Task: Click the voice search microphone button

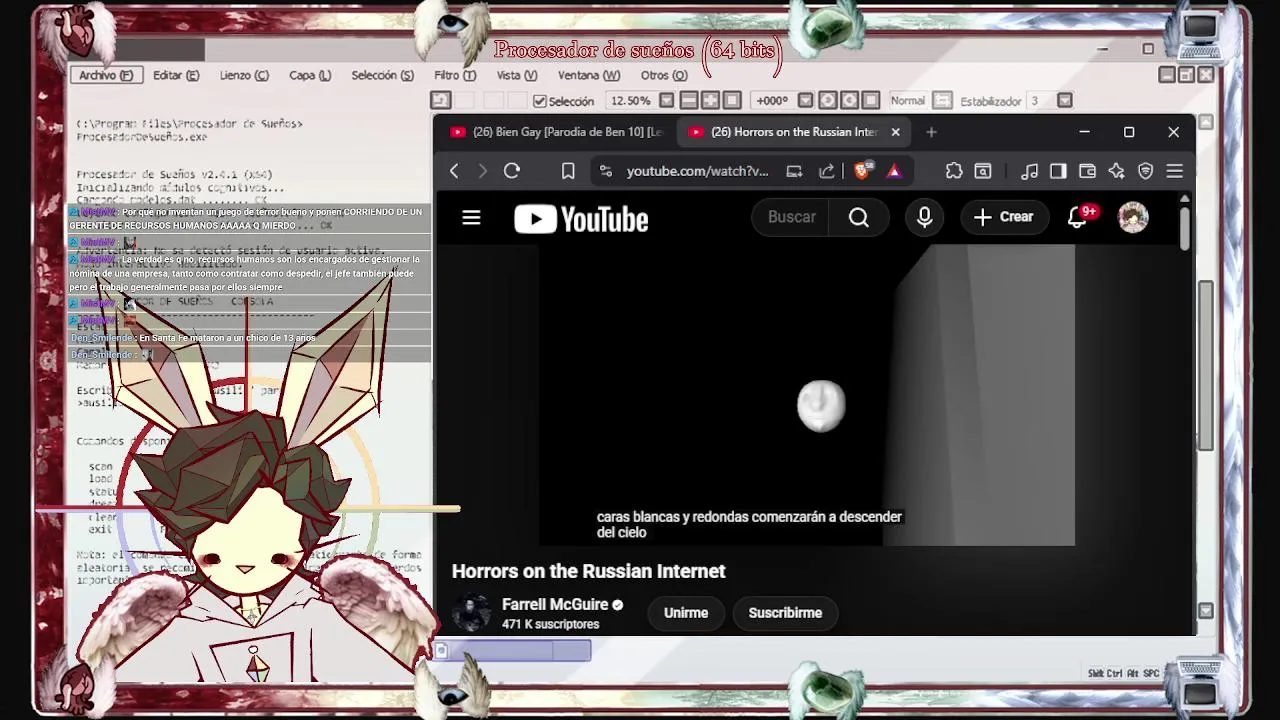Action: coord(924,217)
